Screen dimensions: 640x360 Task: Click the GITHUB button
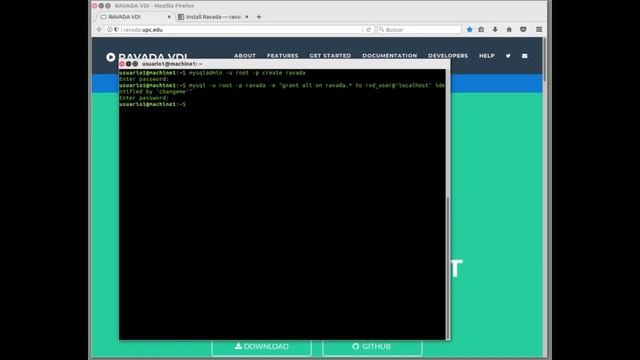click(x=372, y=347)
